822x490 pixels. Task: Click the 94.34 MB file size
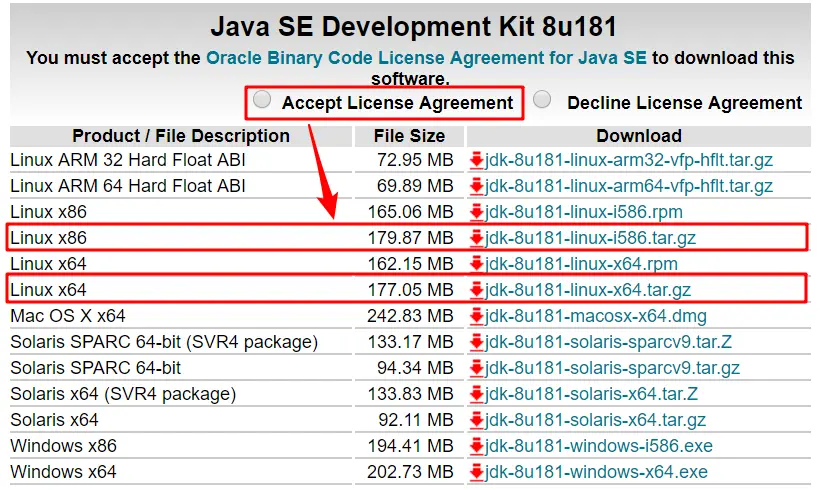point(415,368)
